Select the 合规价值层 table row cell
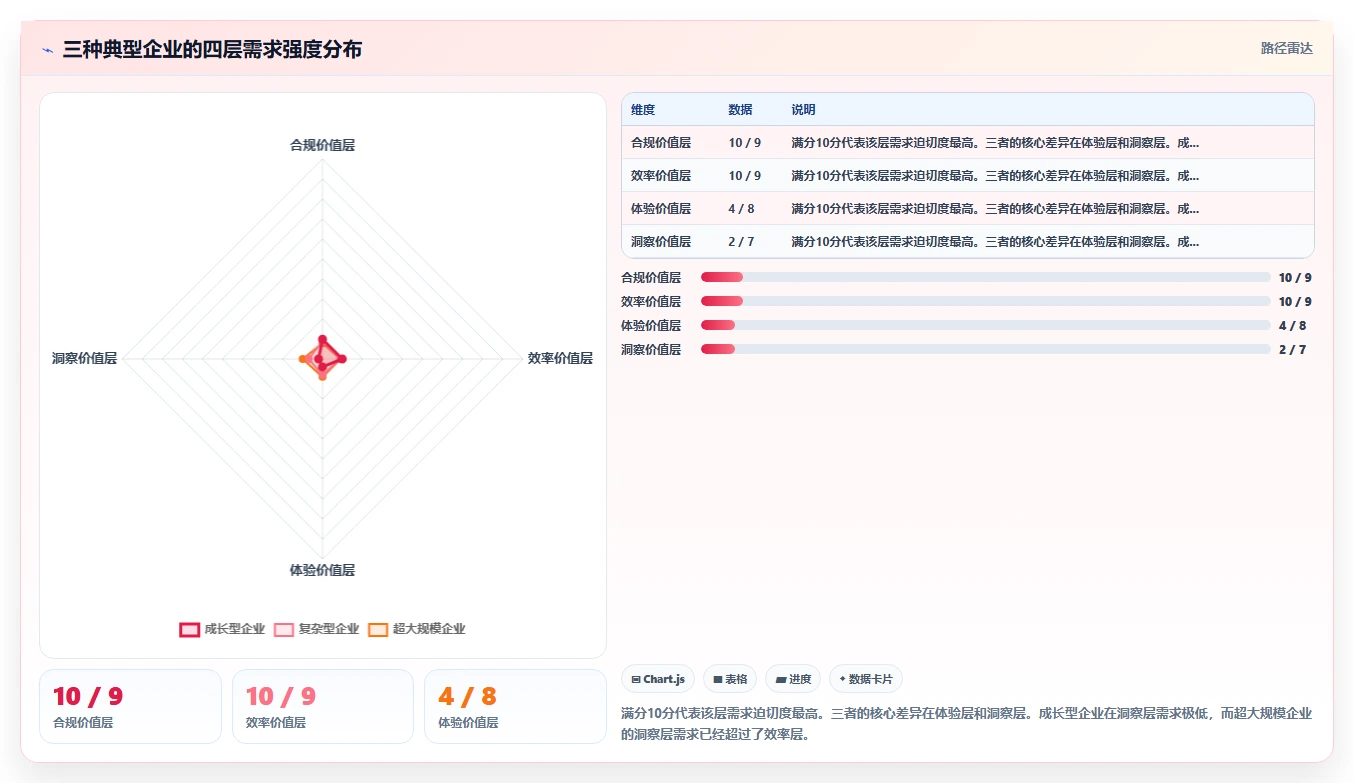1354x783 pixels. pyautogui.click(x=661, y=143)
